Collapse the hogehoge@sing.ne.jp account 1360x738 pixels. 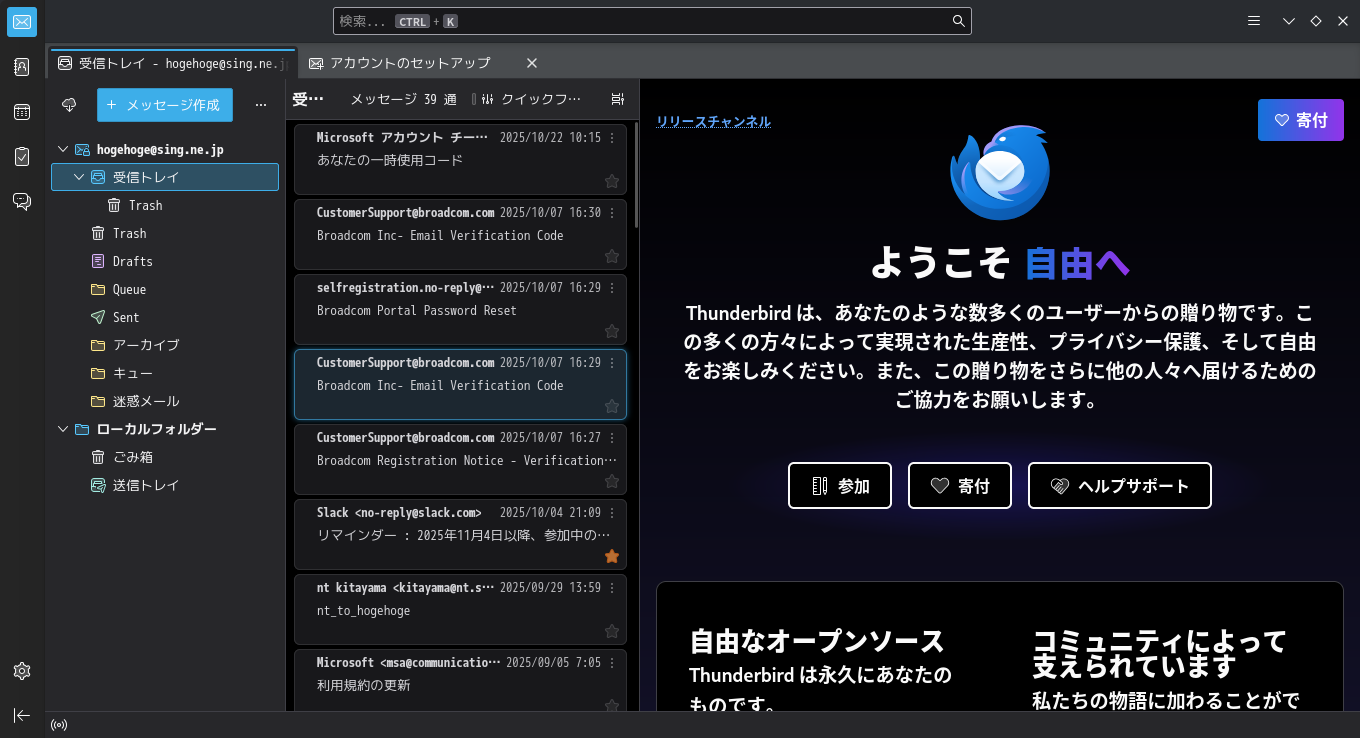(x=63, y=149)
